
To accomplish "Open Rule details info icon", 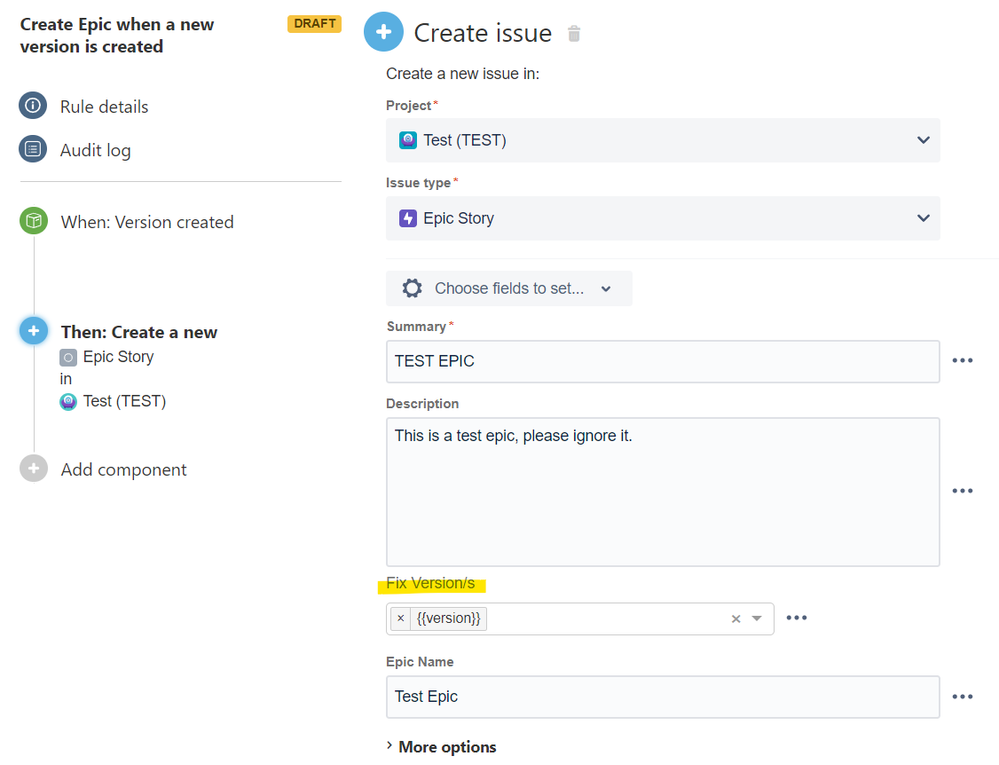I will point(33,106).
